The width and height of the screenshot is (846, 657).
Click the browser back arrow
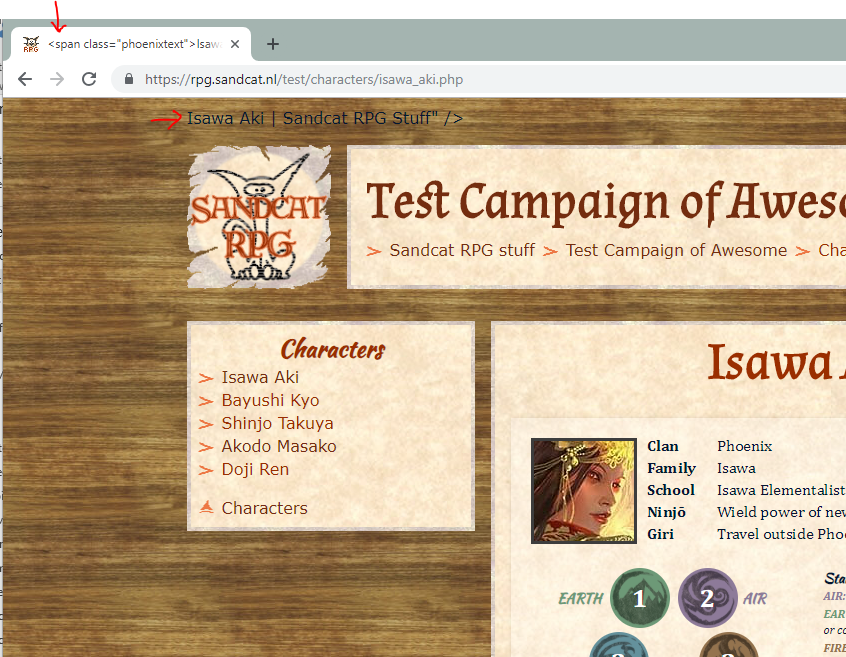click(x=25, y=79)
